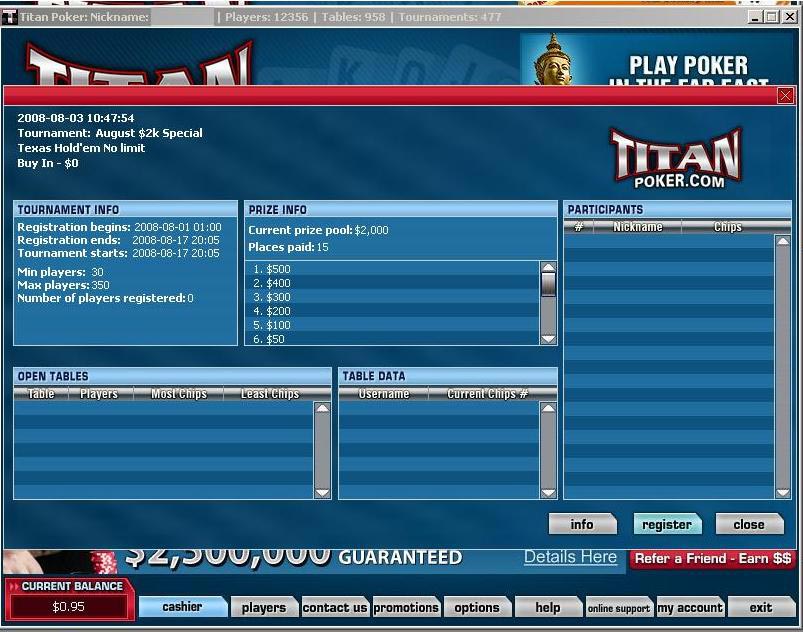Click the Number of players registered text
Image resolution: width=803 pixels, height=632 pixels.
click(x=105, y=298)
